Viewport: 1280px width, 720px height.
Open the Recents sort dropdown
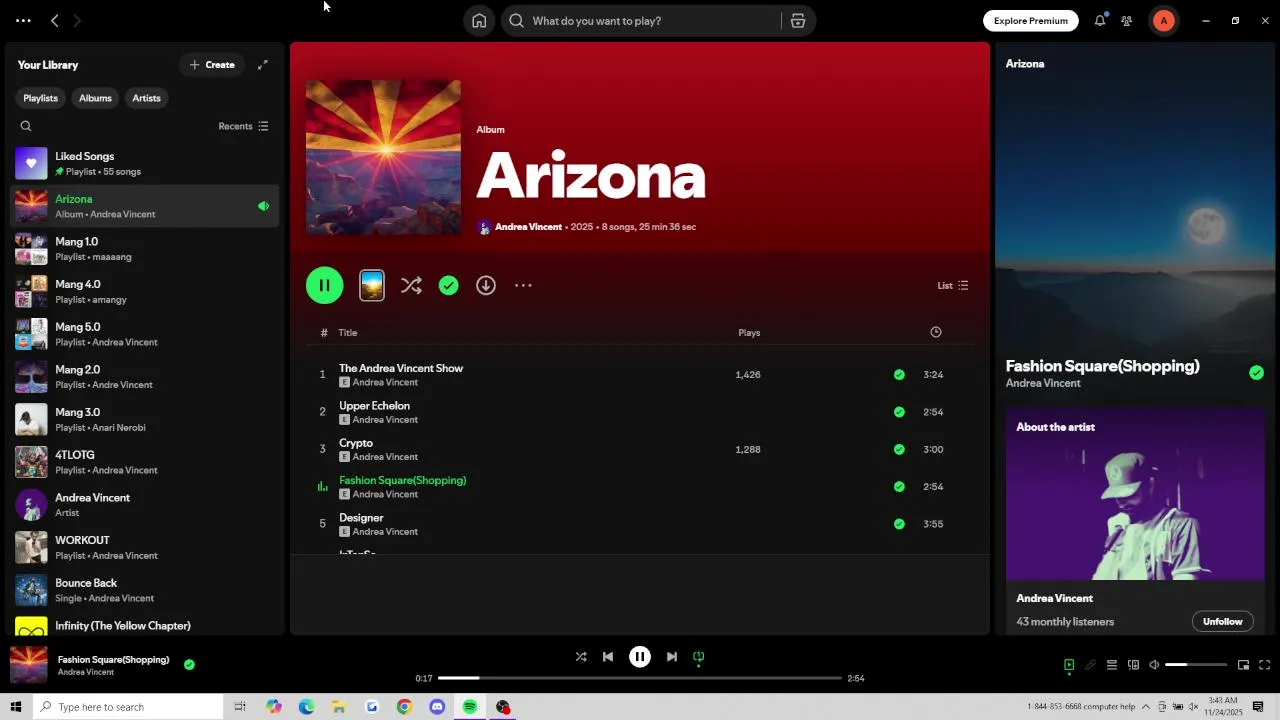click(x=243, y=126)
